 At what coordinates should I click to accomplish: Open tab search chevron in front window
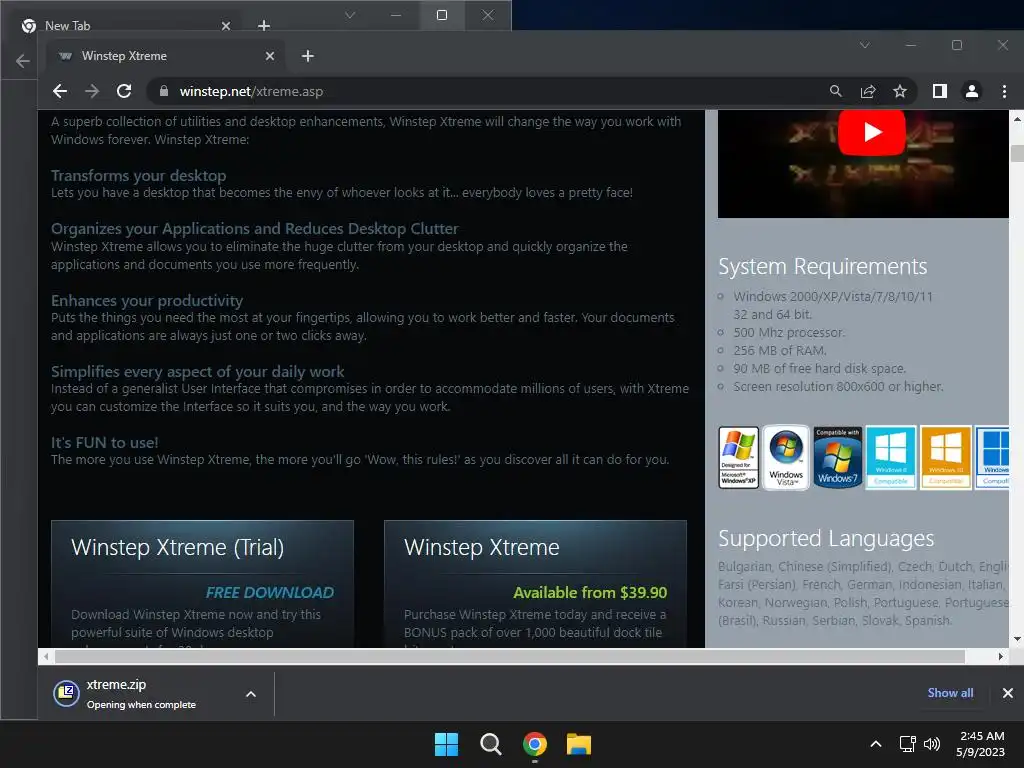point(865,45)
